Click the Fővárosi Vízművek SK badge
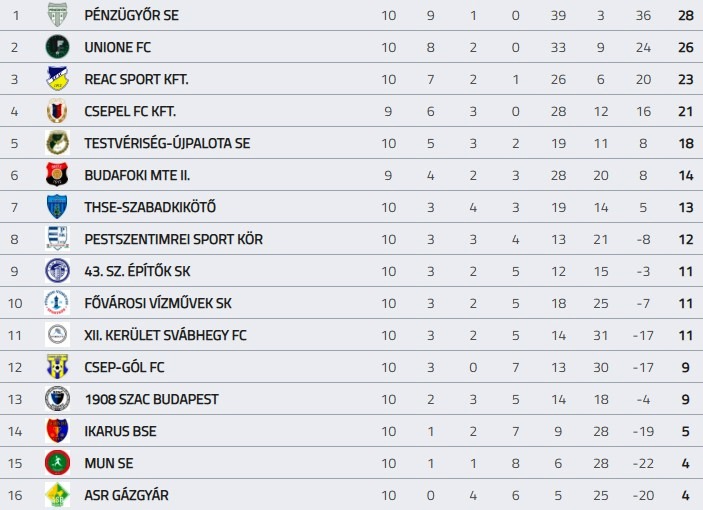 (57, 303)
